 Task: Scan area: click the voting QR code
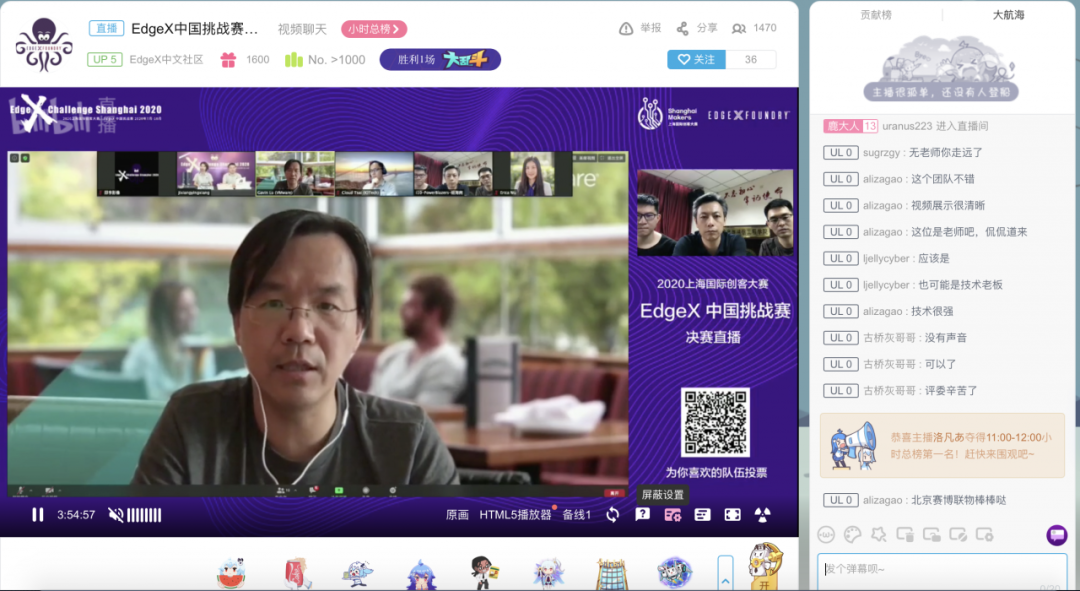pos(715,422)
